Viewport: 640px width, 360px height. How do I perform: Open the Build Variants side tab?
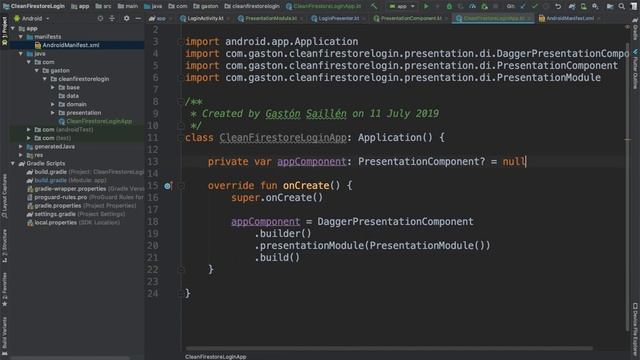click(x=4, y=336)
